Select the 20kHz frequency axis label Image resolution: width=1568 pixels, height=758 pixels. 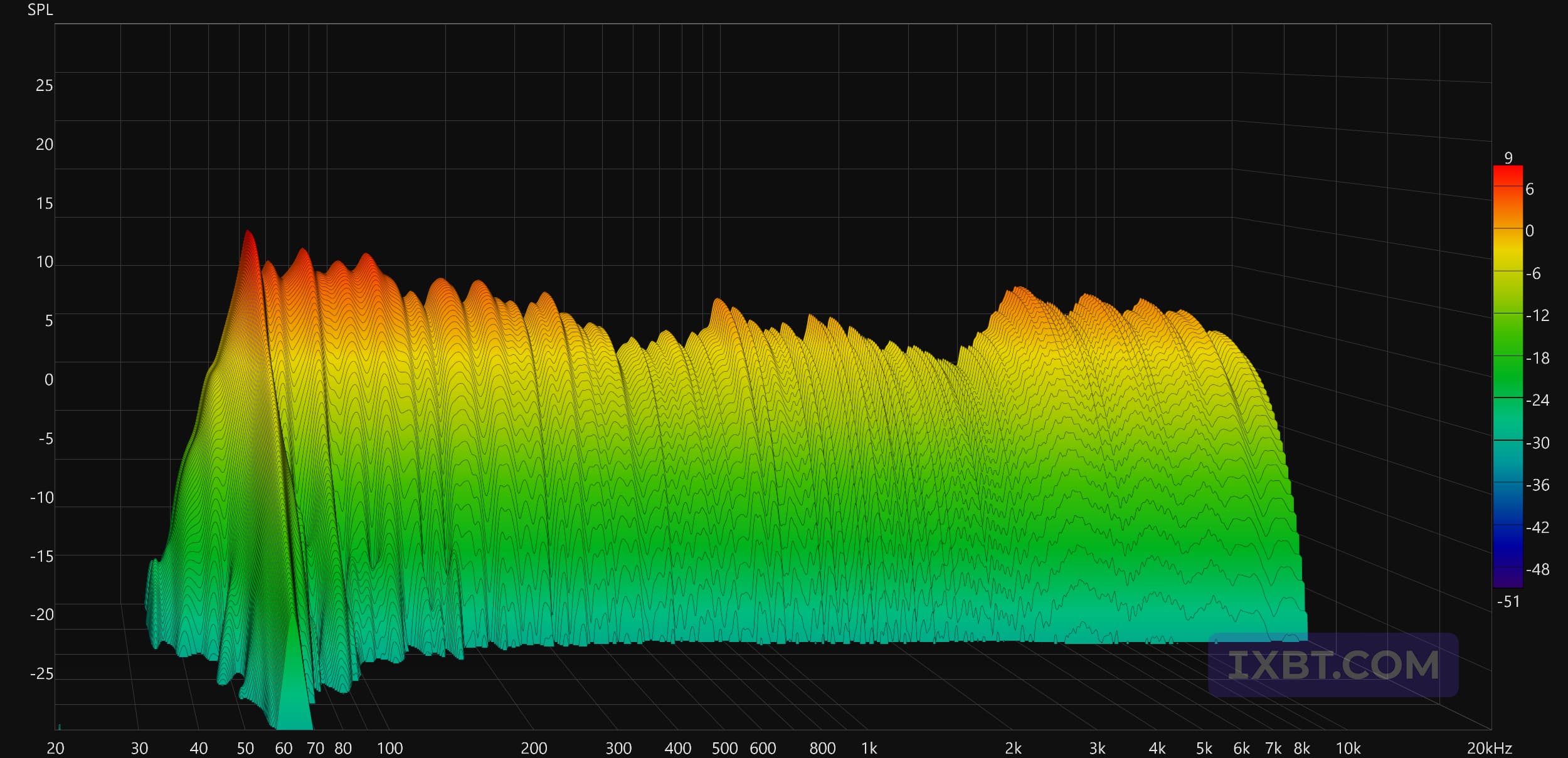(1489, 748)
